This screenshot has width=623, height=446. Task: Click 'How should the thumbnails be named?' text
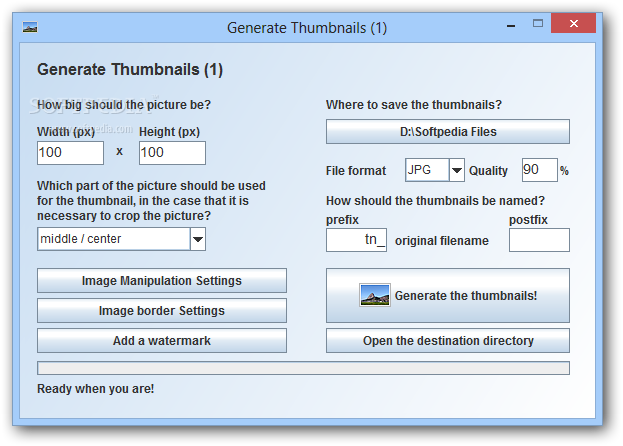tap(435, 201)
